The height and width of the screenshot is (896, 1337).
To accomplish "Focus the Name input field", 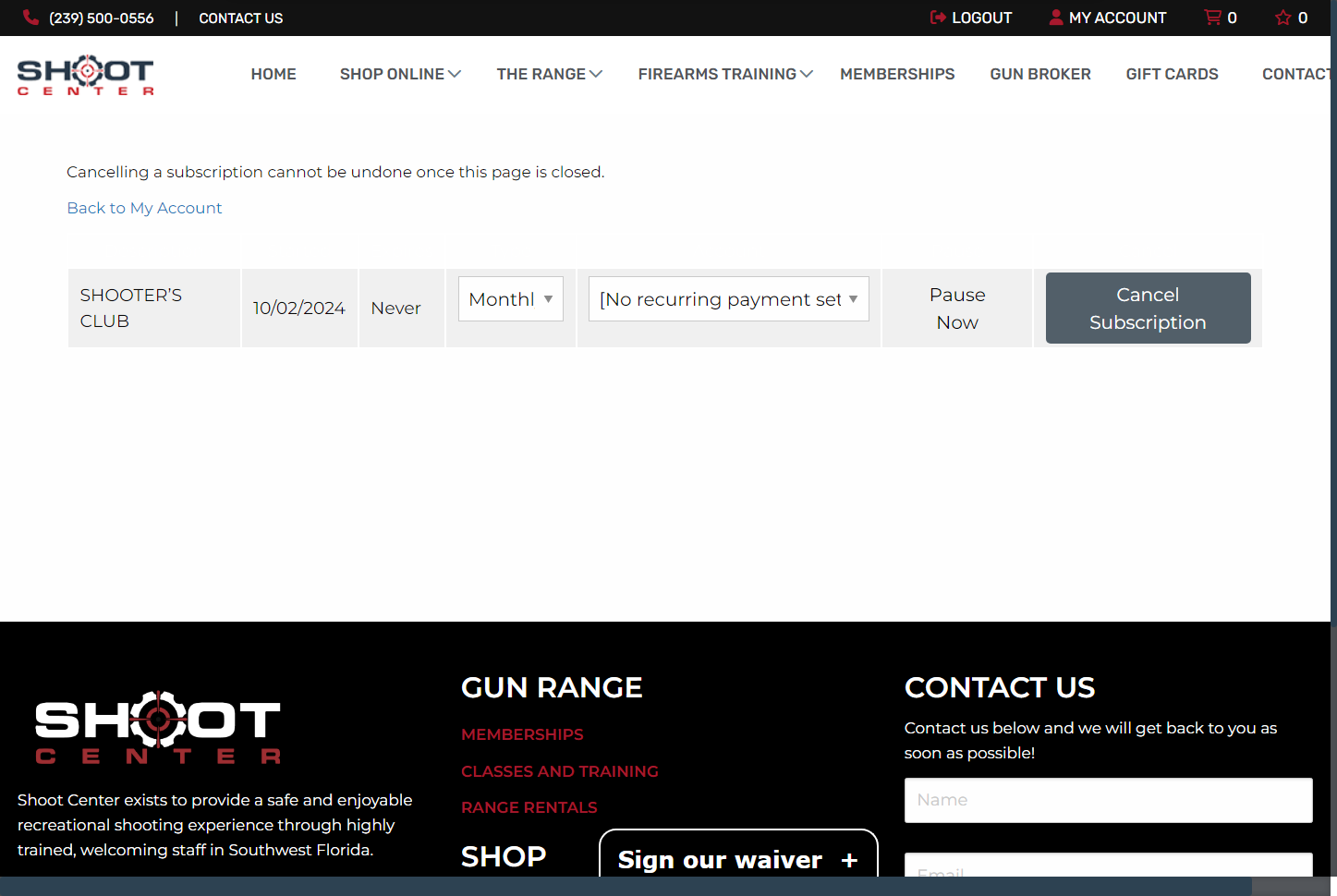I will tap(1109, 800).
